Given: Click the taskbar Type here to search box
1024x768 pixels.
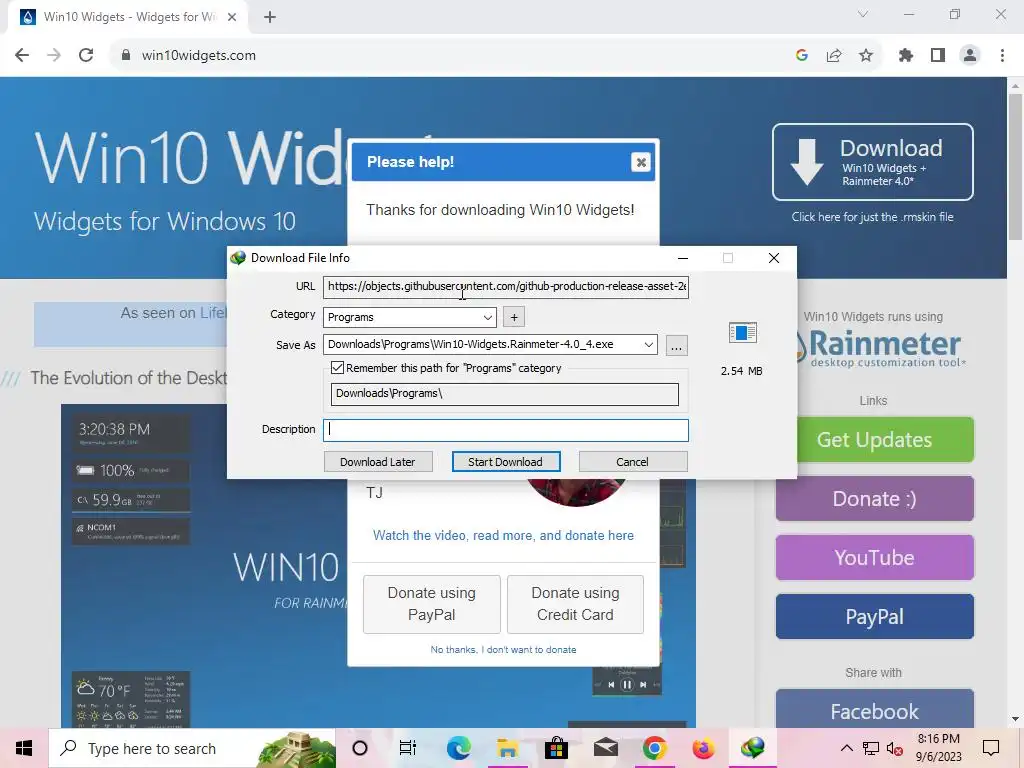Looking at the screenshot, I should pyautogui.click(x=192, y=748).
